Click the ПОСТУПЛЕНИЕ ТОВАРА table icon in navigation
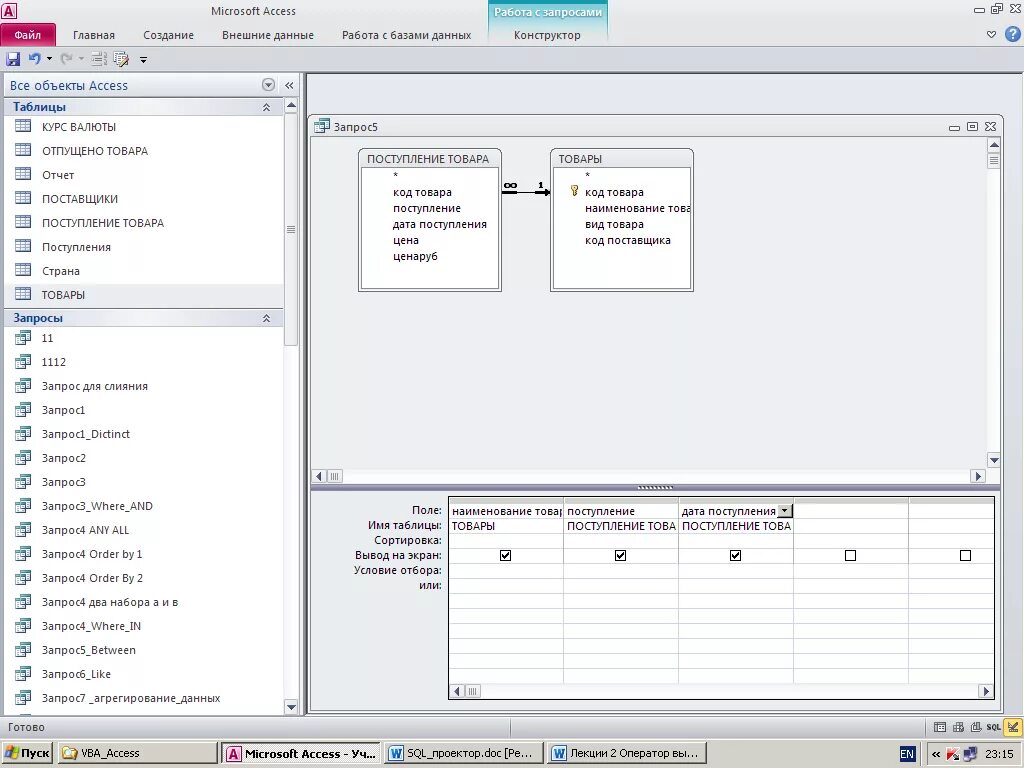Viewport: 1024px width, 768px height. (x=23, y=222)
